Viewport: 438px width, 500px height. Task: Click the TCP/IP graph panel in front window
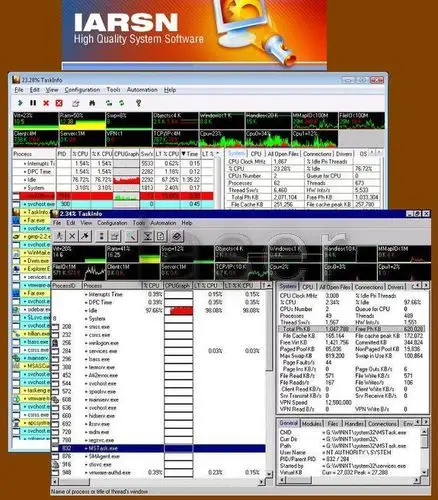241,272
